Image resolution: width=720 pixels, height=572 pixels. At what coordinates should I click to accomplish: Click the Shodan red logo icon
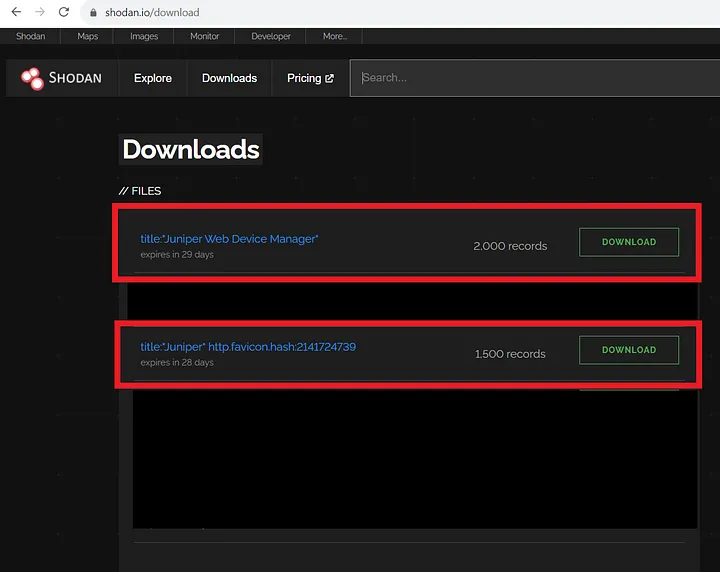(x=32, y=79)
